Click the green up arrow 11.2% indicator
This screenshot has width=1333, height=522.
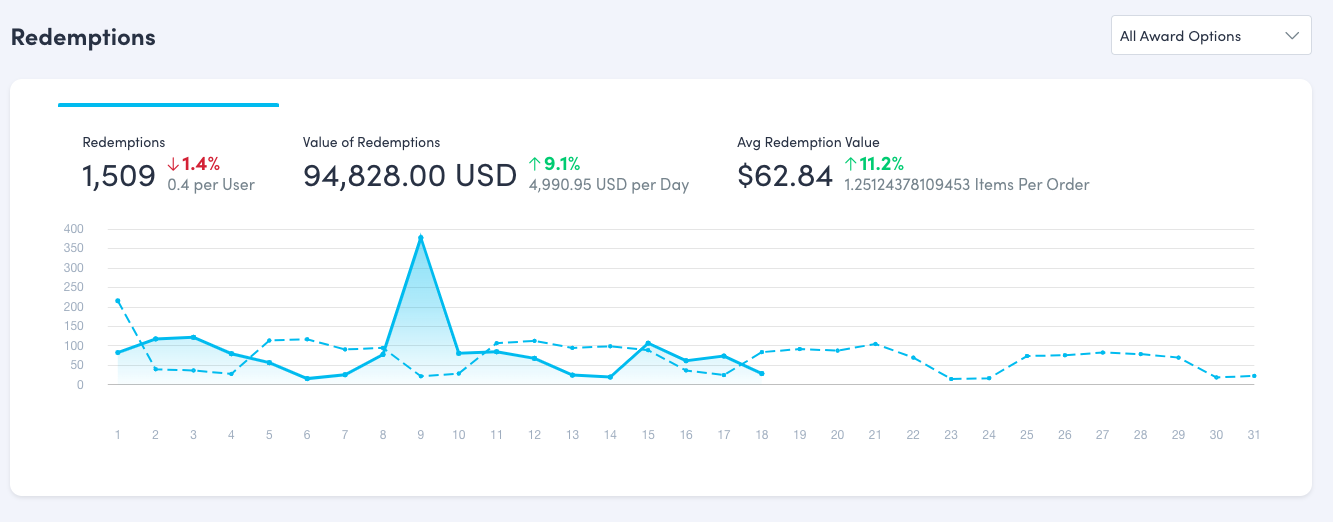[874, 164]
